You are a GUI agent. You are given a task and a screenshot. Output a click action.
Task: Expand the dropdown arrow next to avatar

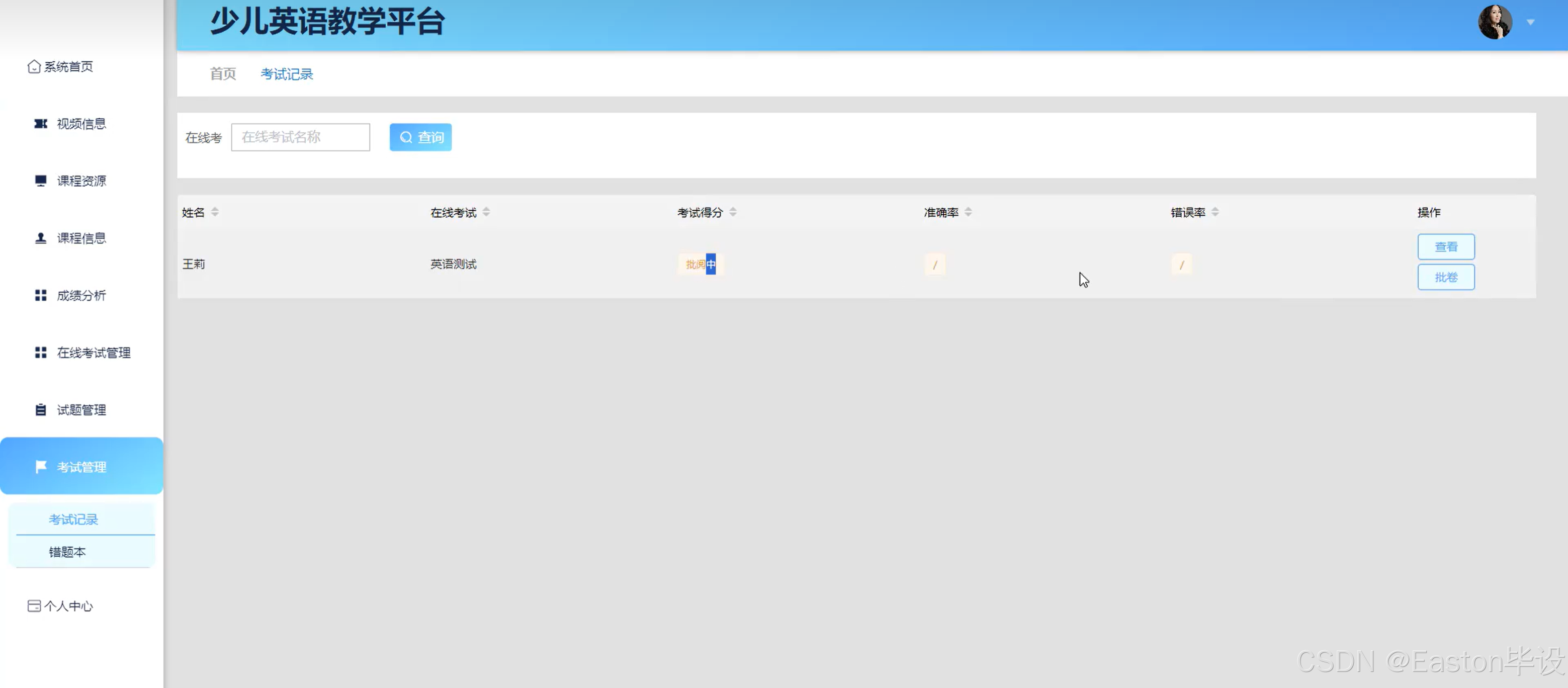click(1530, 23)
